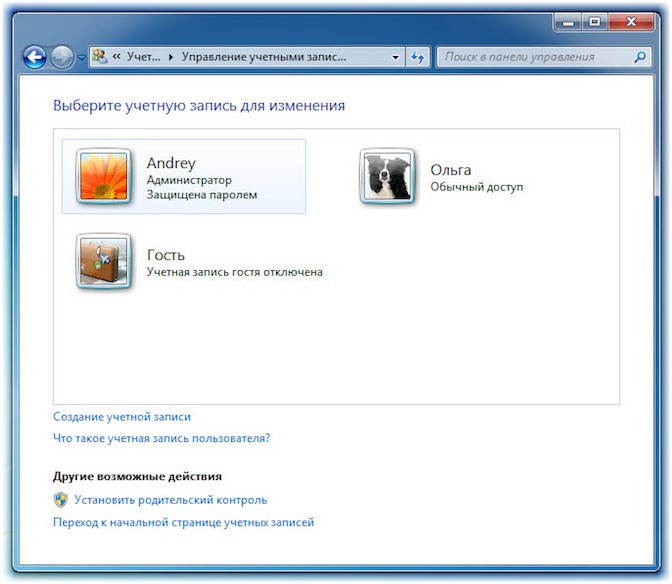672x584 pixels.
Task: Expand the arrow after 'Учет...' breadcrumb
Action: [x=171, y=57]
